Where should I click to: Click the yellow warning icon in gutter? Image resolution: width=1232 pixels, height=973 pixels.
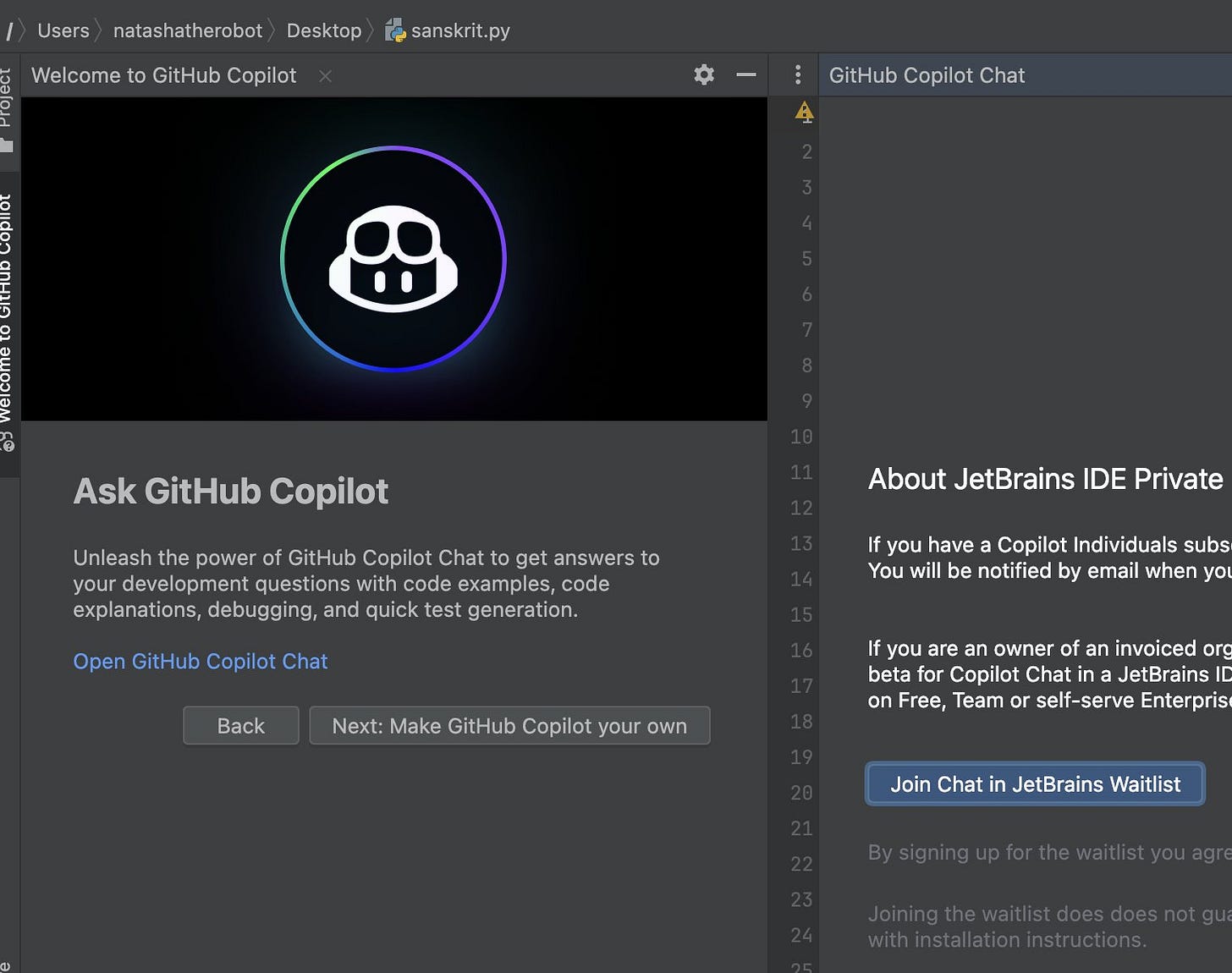click(805, 112)
